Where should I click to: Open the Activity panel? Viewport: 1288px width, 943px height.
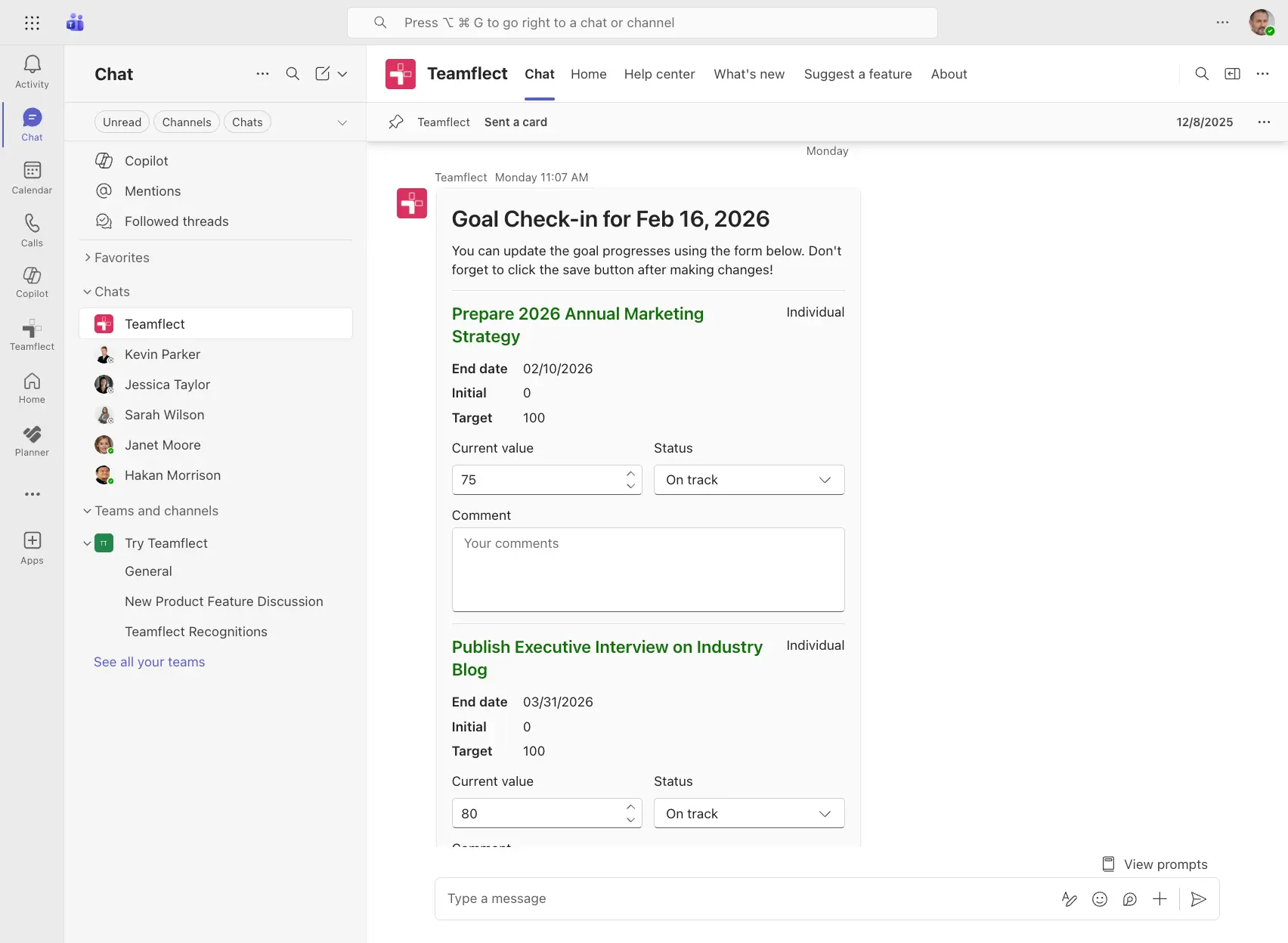point(32,70)
